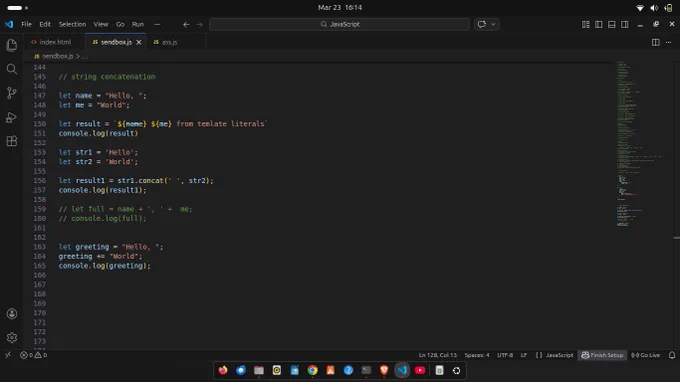680x382 pixels.
Task: Click Finish Setup in status bar
Action: point(602,355)
